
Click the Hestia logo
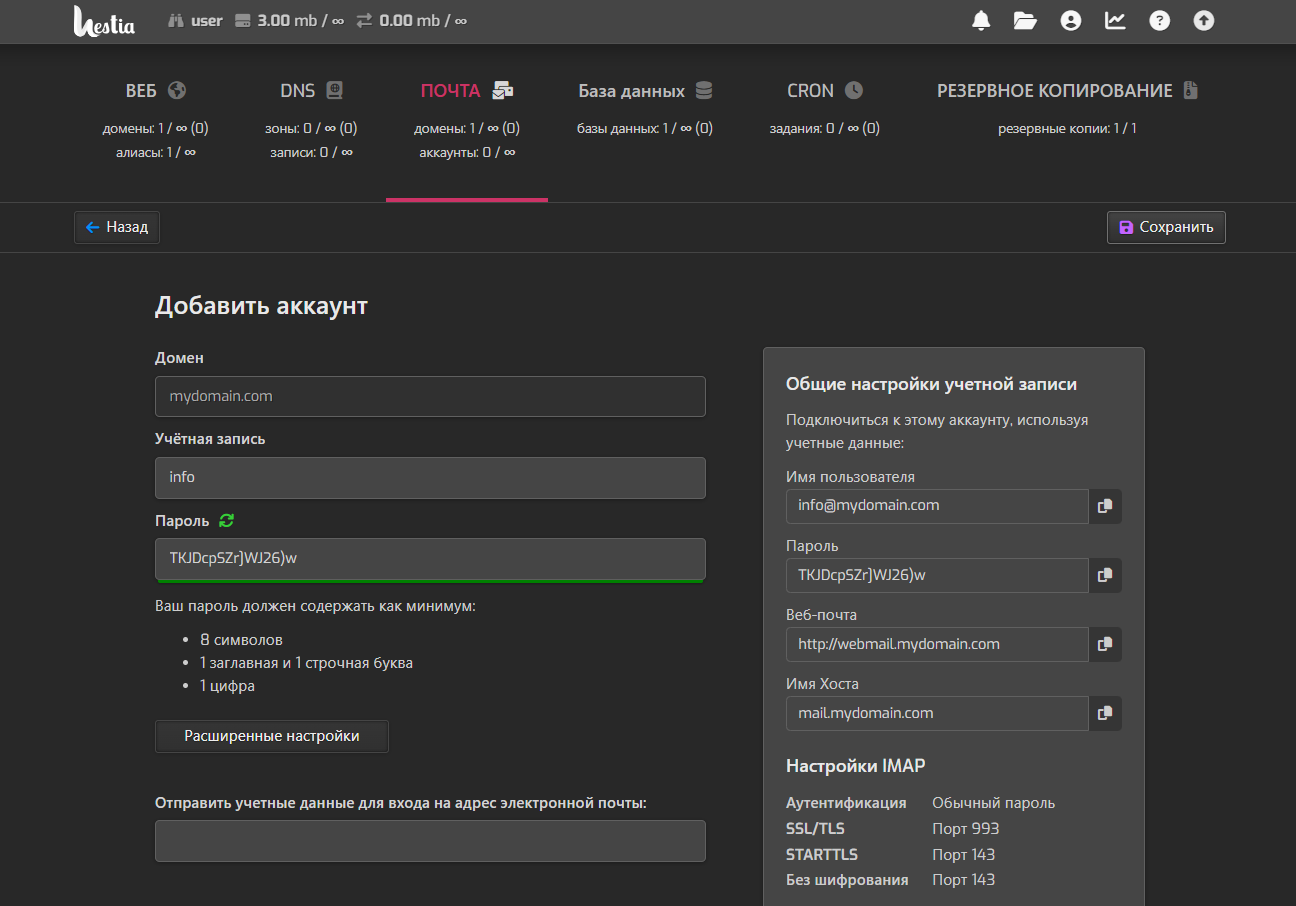(x=104, y=21)
